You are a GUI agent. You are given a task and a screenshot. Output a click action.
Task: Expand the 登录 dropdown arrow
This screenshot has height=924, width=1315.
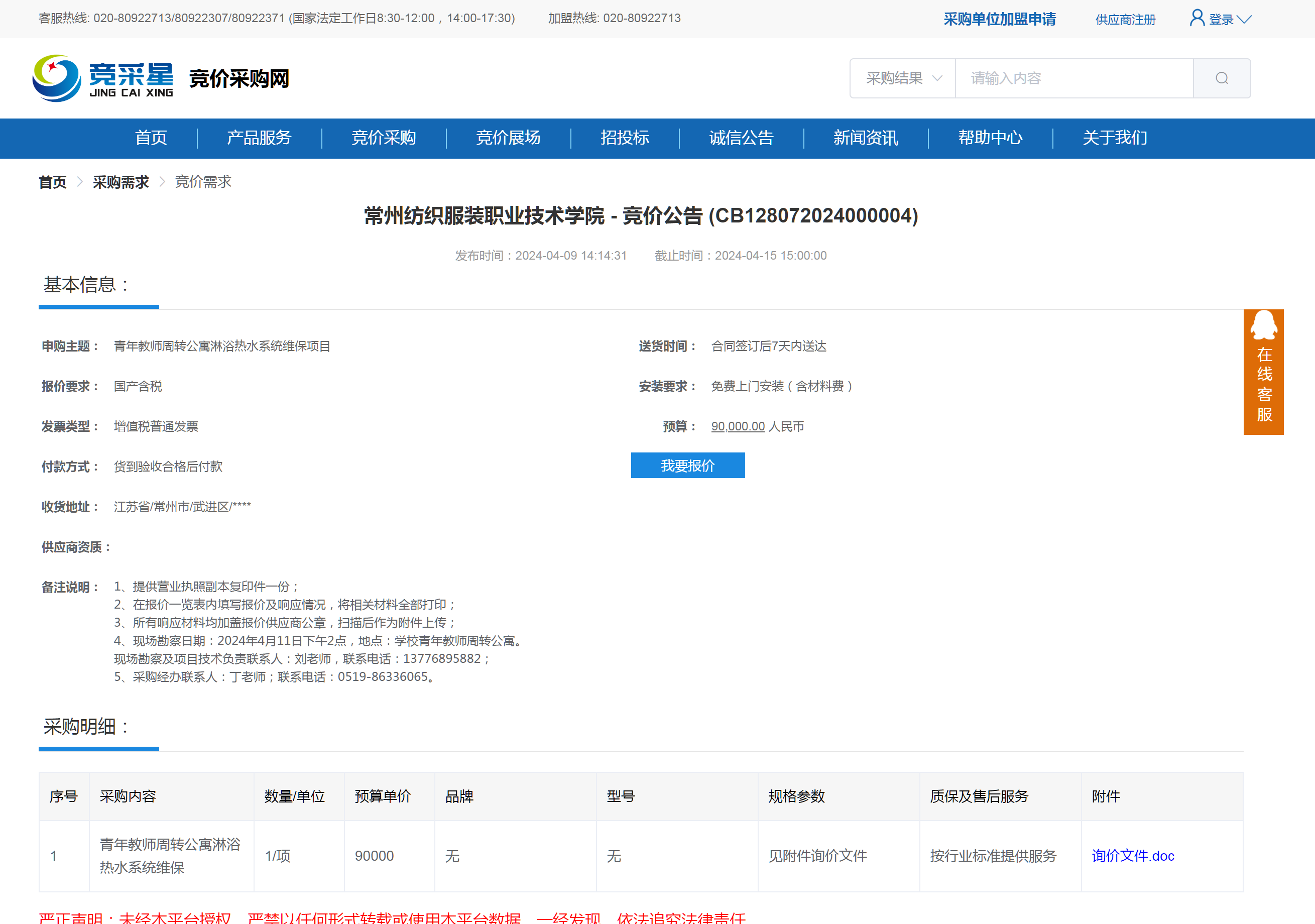pos(1244,20)
